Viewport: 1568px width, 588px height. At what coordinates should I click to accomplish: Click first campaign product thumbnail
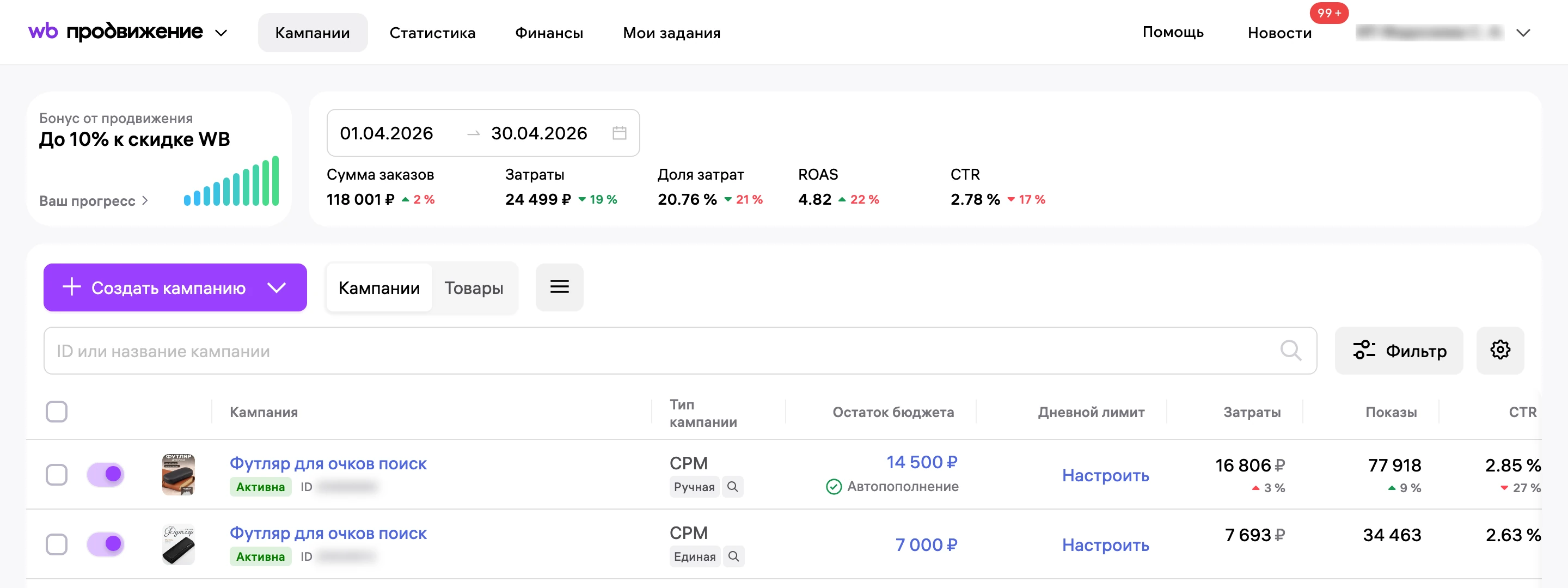[179, 474]
